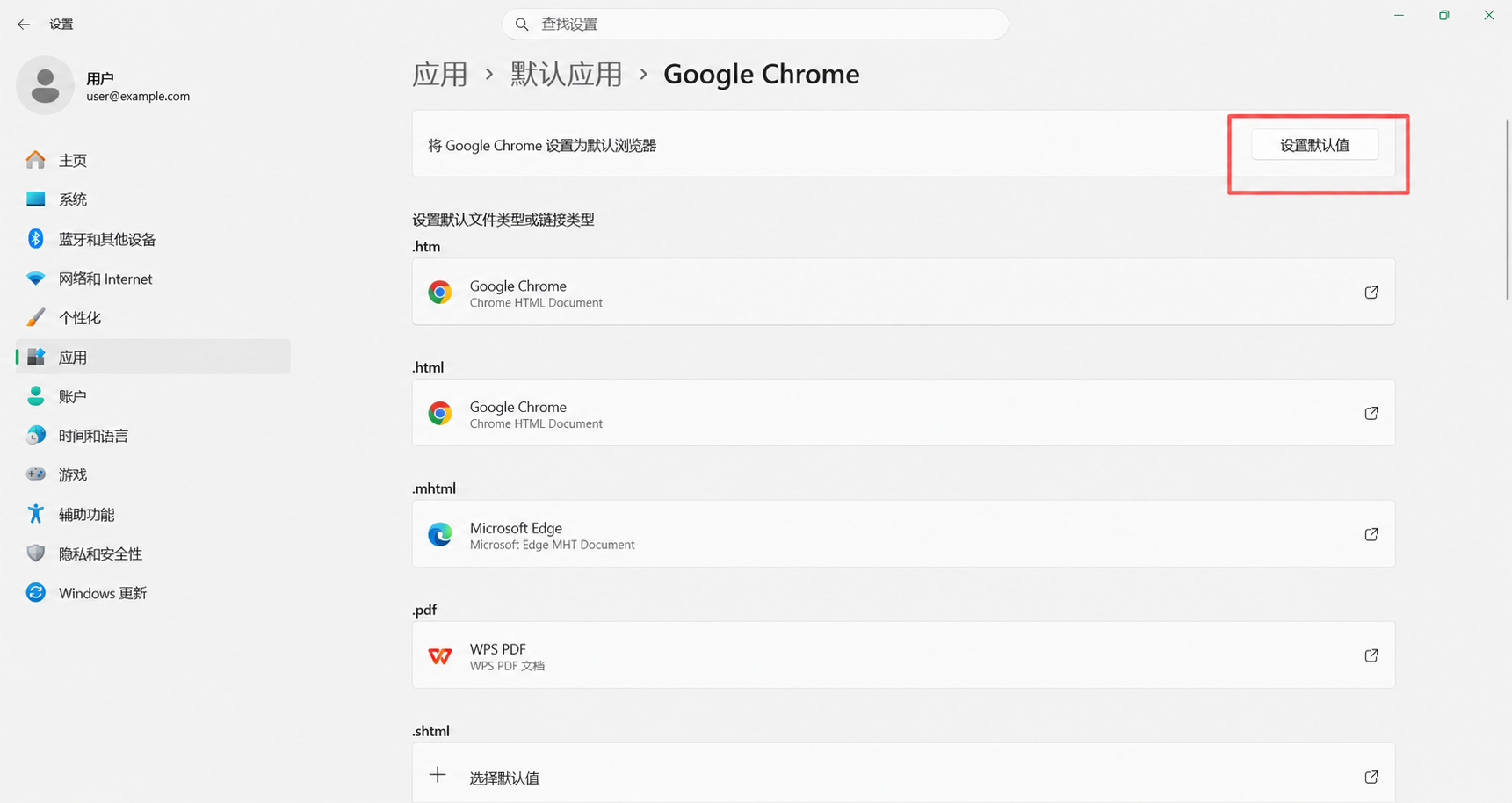Click the WPS PDF 文档 row text

point(507,666)
